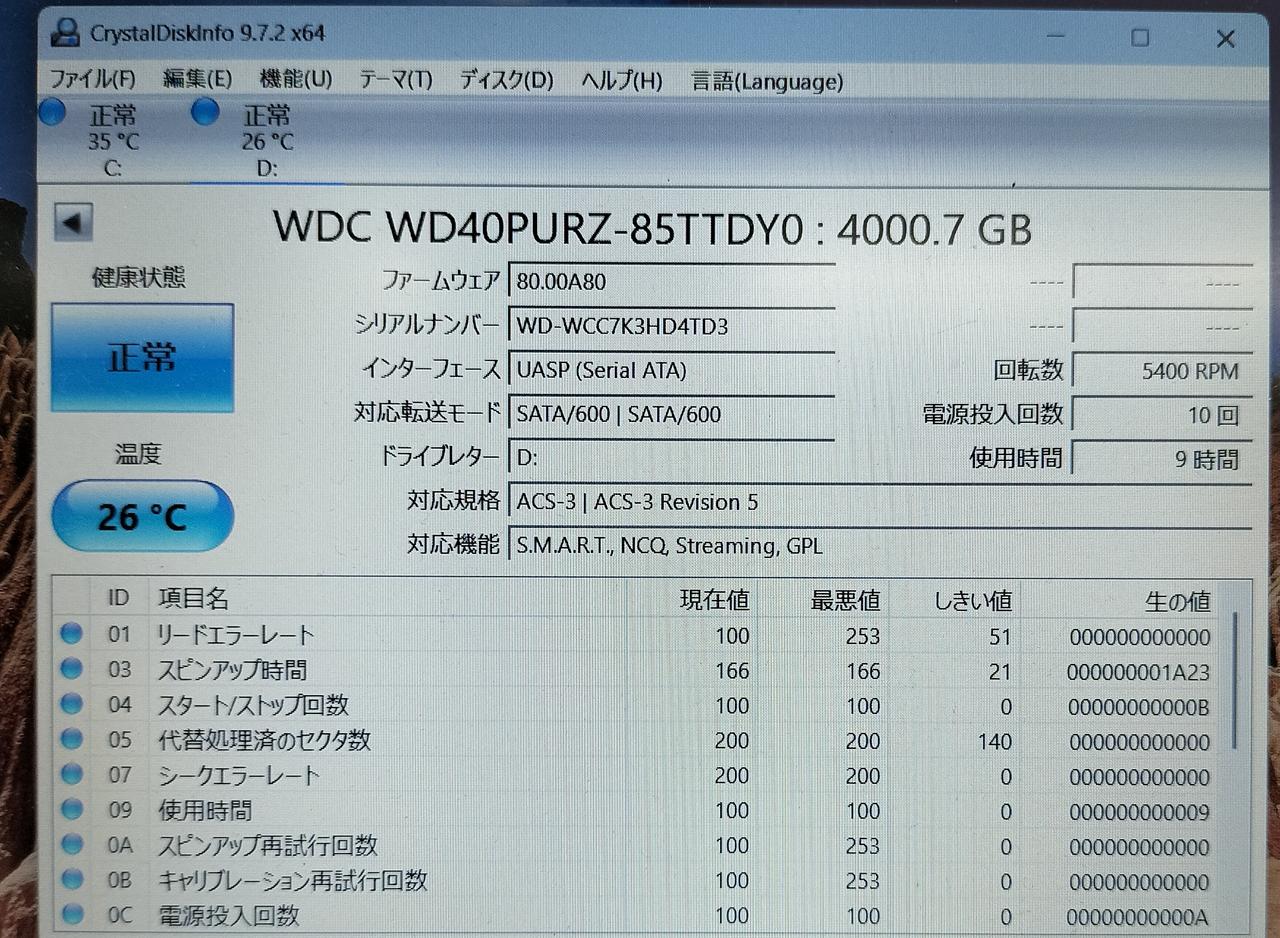
Task: Click status orb for attribute 09 使用時間 row
Action: 71,809
